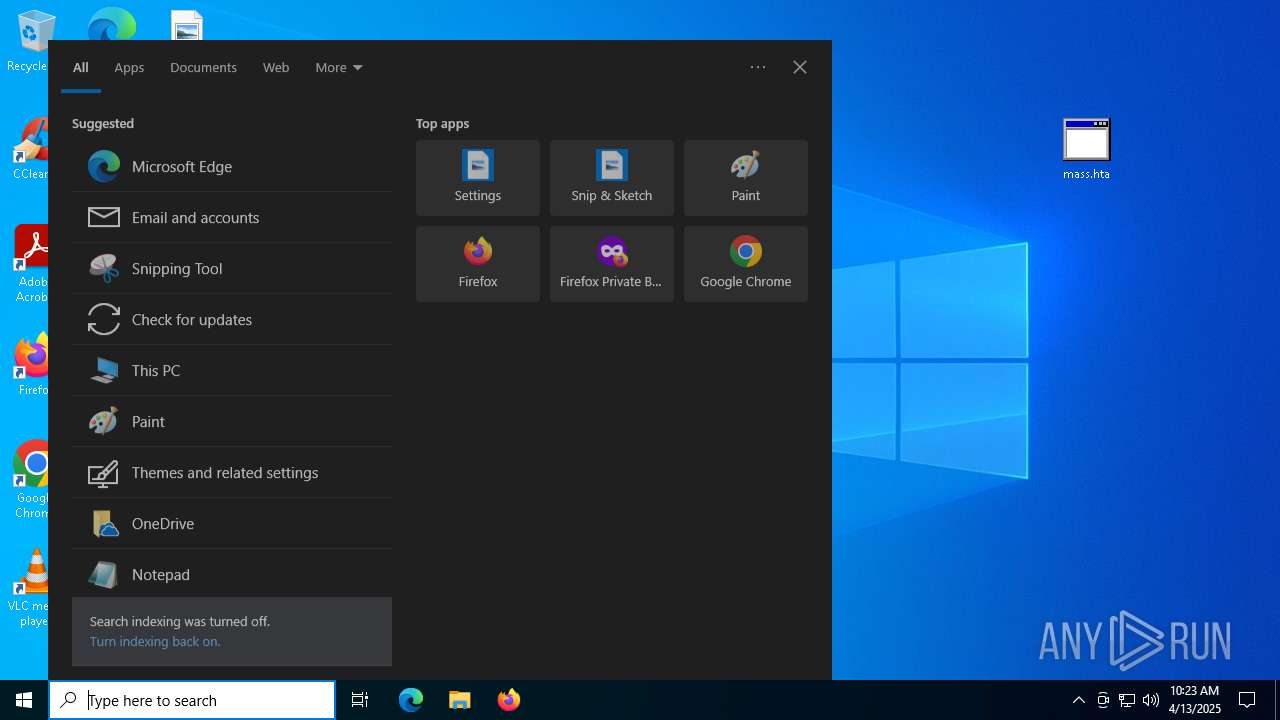Open the clock showing 10:23 AM
1280x720 pixels.
click(x=1195, y=700)
